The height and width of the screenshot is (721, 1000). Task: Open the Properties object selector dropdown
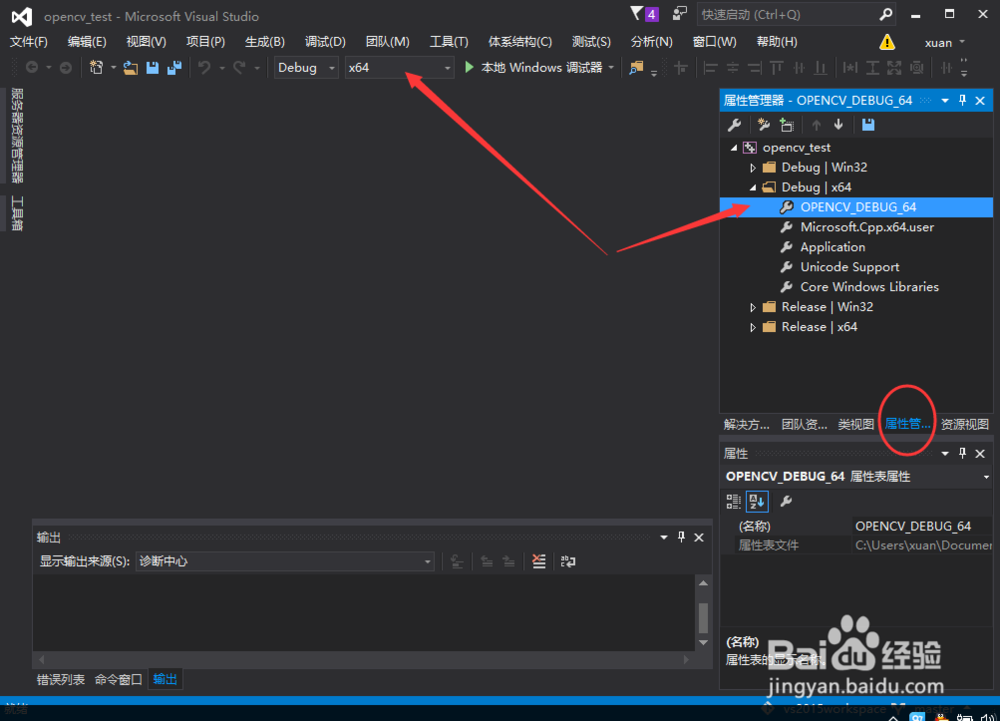pos(986,477)
